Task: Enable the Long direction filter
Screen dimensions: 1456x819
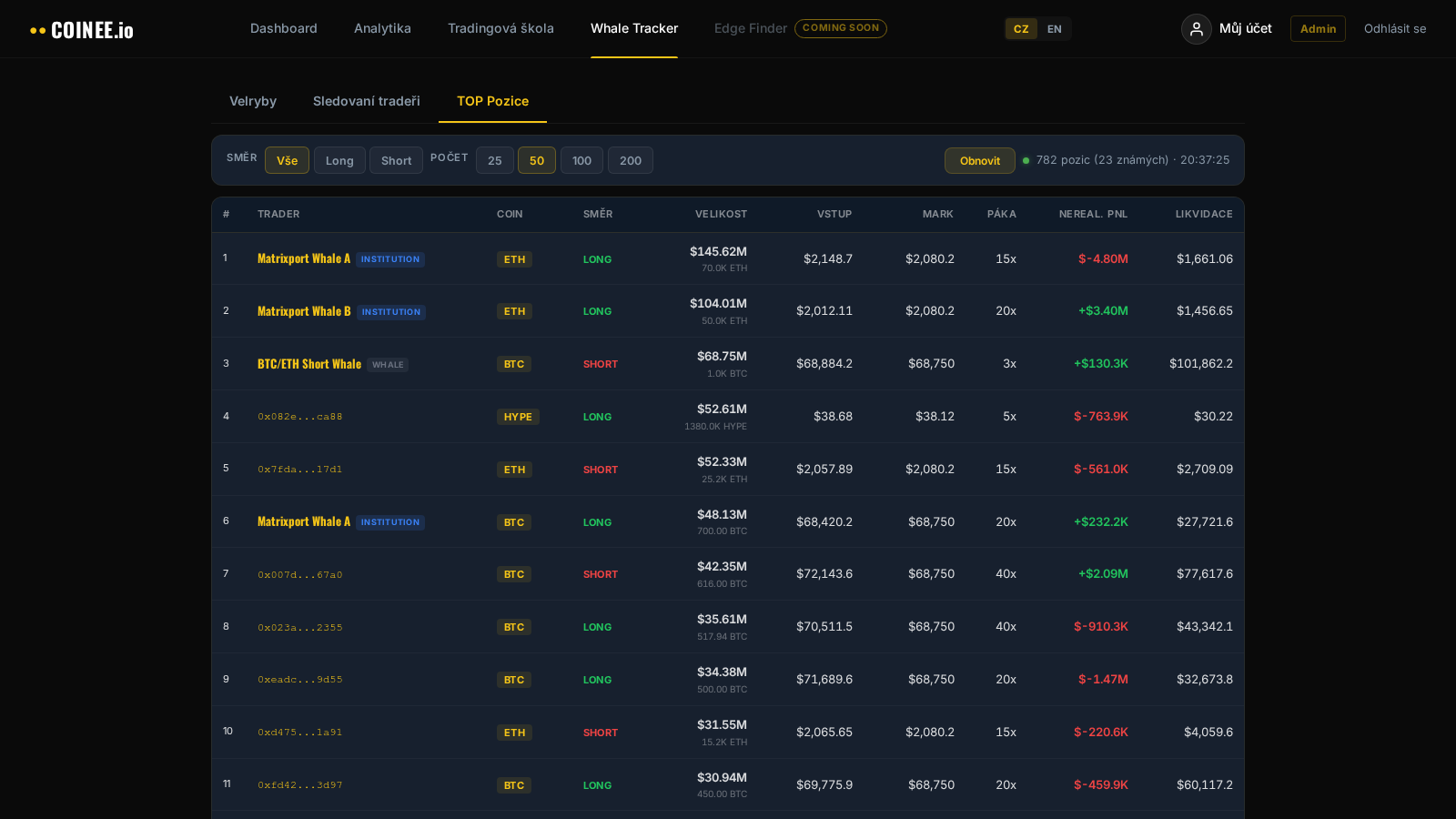Action: click(x=339, y=160)
